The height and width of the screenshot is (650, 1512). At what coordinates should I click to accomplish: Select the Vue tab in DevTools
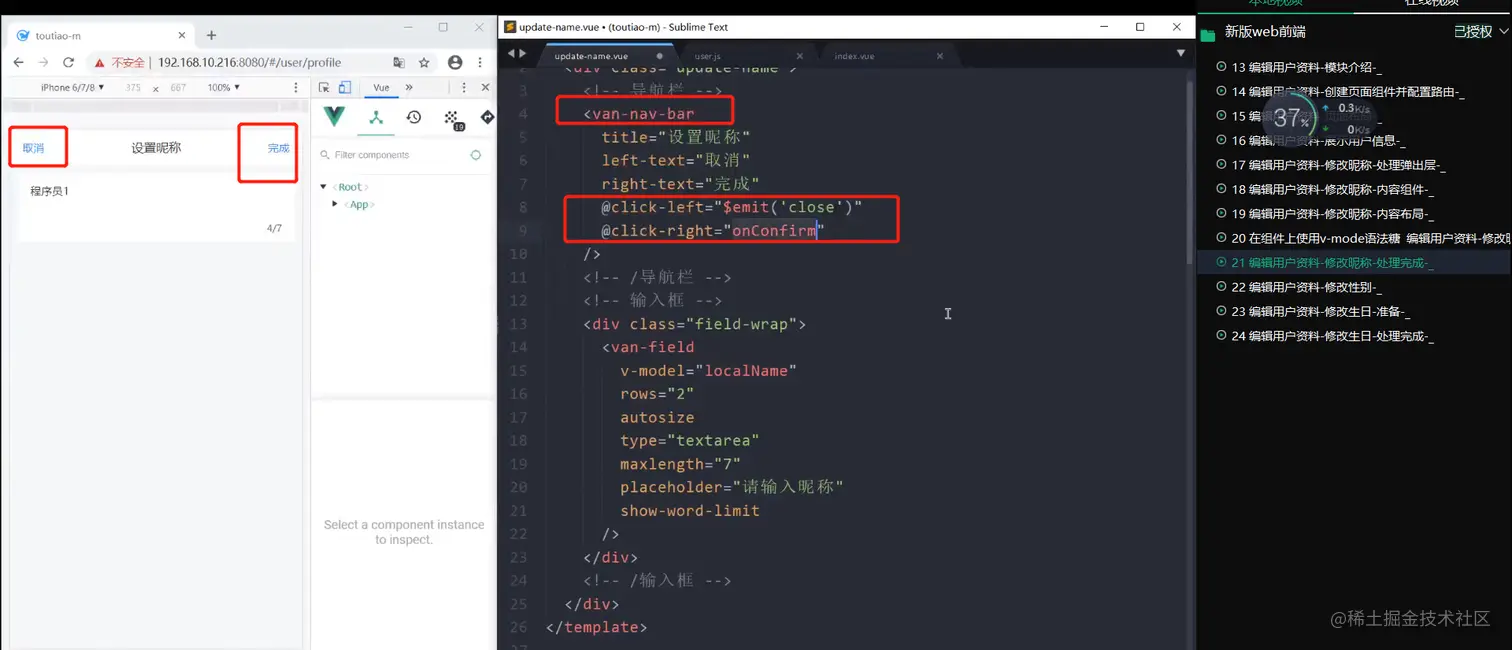(x=381, y=88)
